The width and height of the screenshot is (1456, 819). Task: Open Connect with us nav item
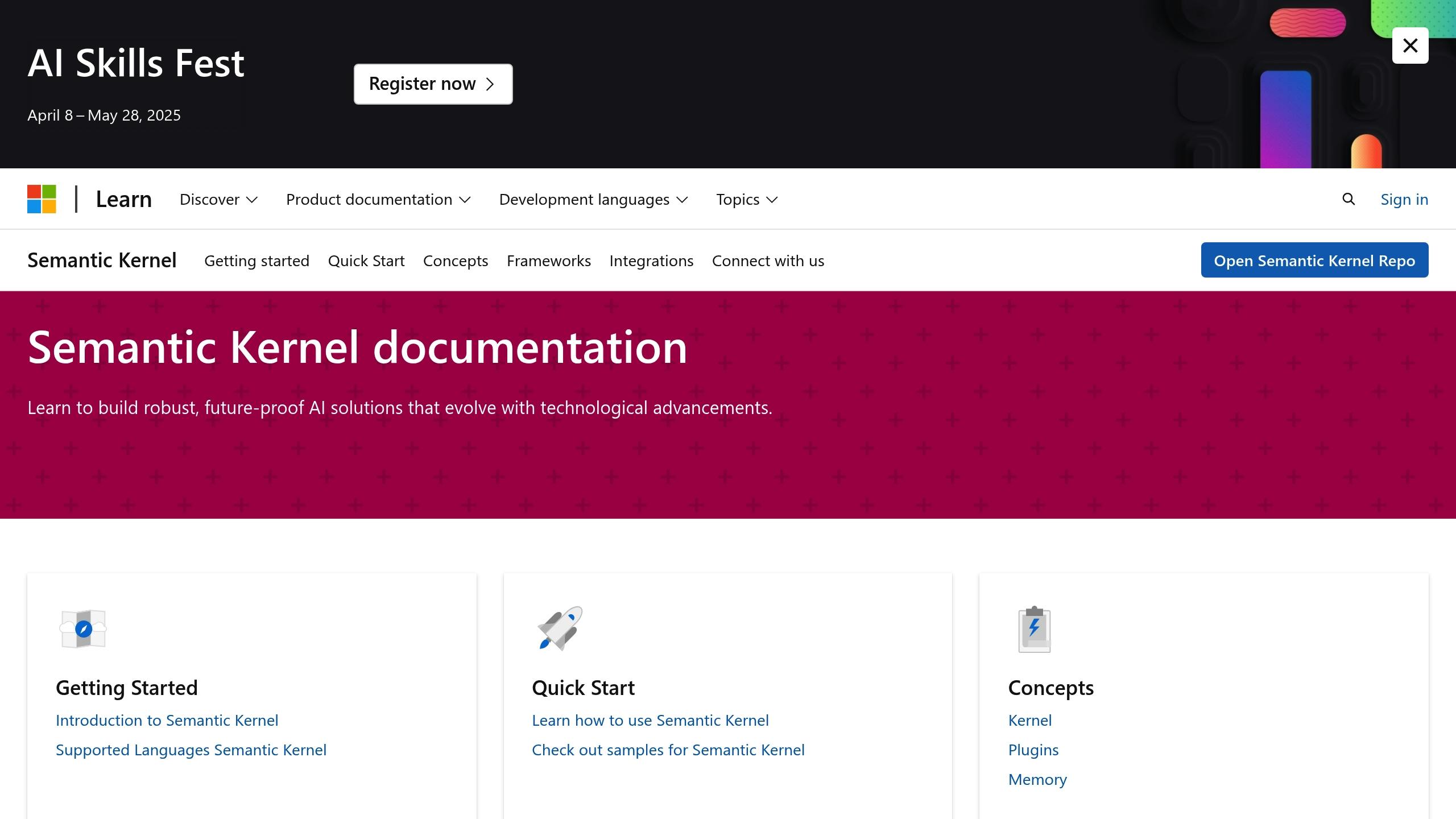(768, 260)
